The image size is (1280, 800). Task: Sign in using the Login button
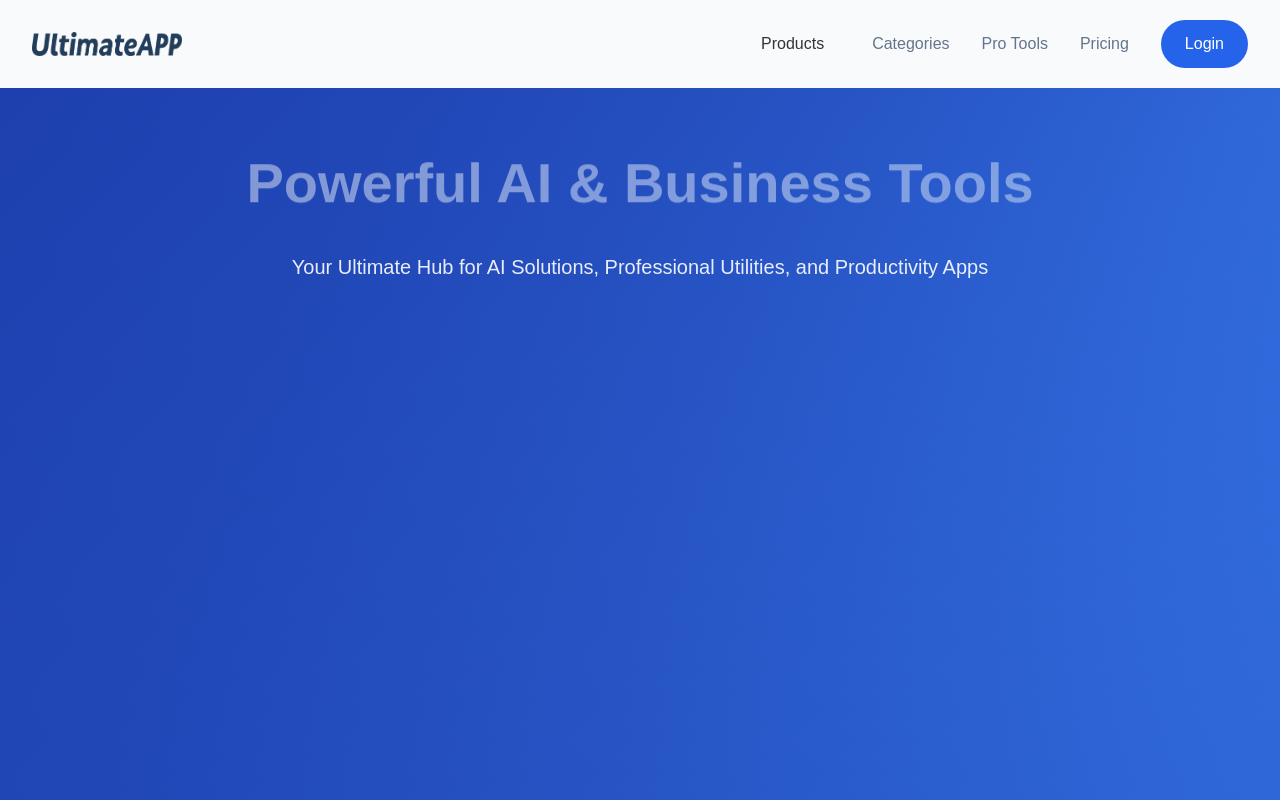[1204, 44]
